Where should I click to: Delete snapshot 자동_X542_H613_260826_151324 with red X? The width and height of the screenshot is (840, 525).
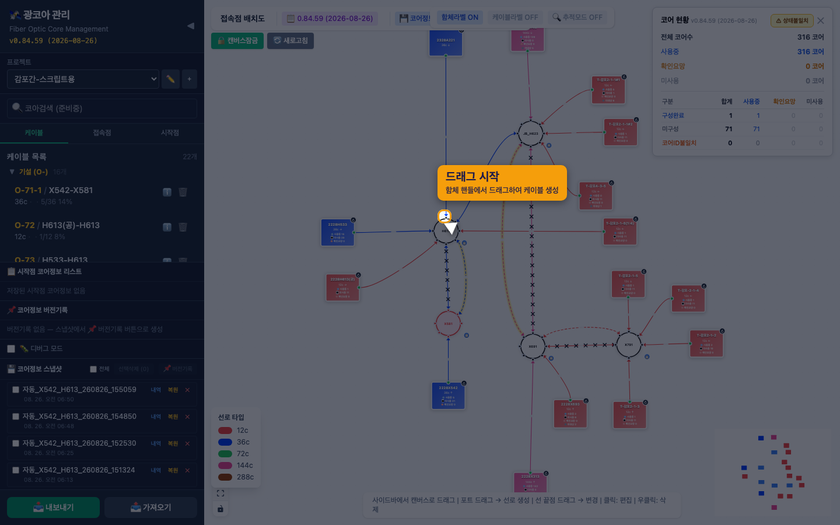click(187, 470)
